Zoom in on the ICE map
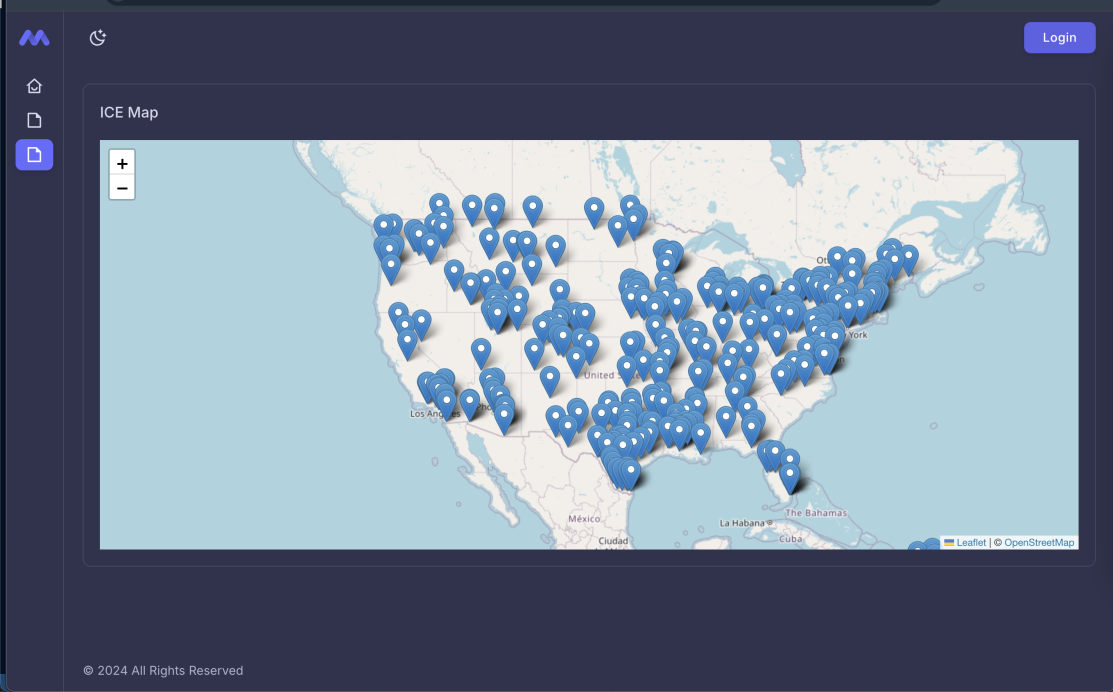Viewport: 1113px width, 692px height. click(x=122, y=163)
